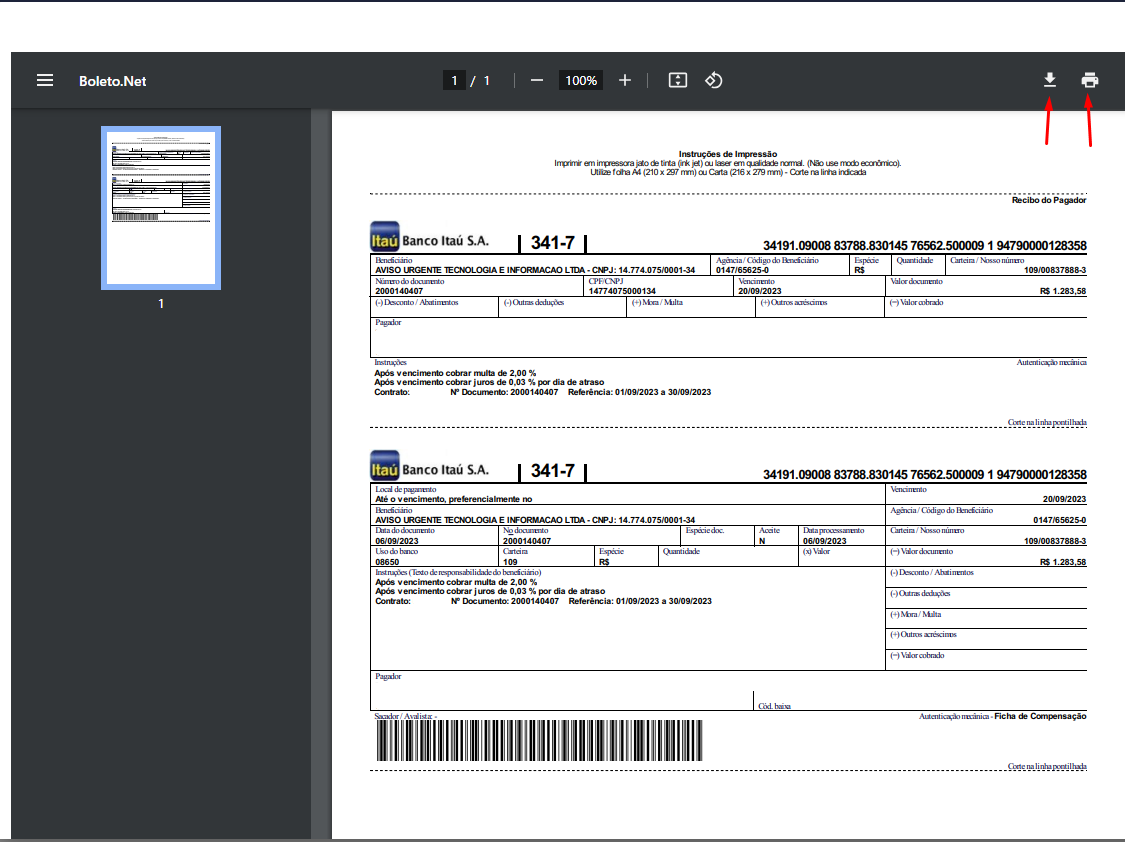The image size is (1125, 842).
Task: Click the Instruções de Impressão heading
Action: pos(728,154)
